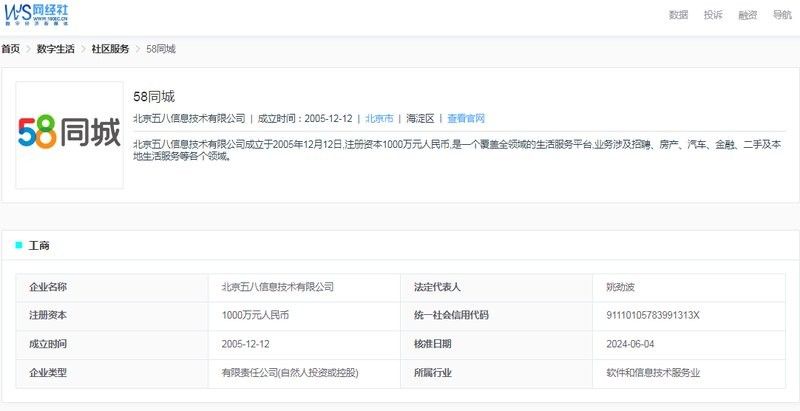Select the 核准日期 label cell
800x411 pixels.
tap(497, 344)
